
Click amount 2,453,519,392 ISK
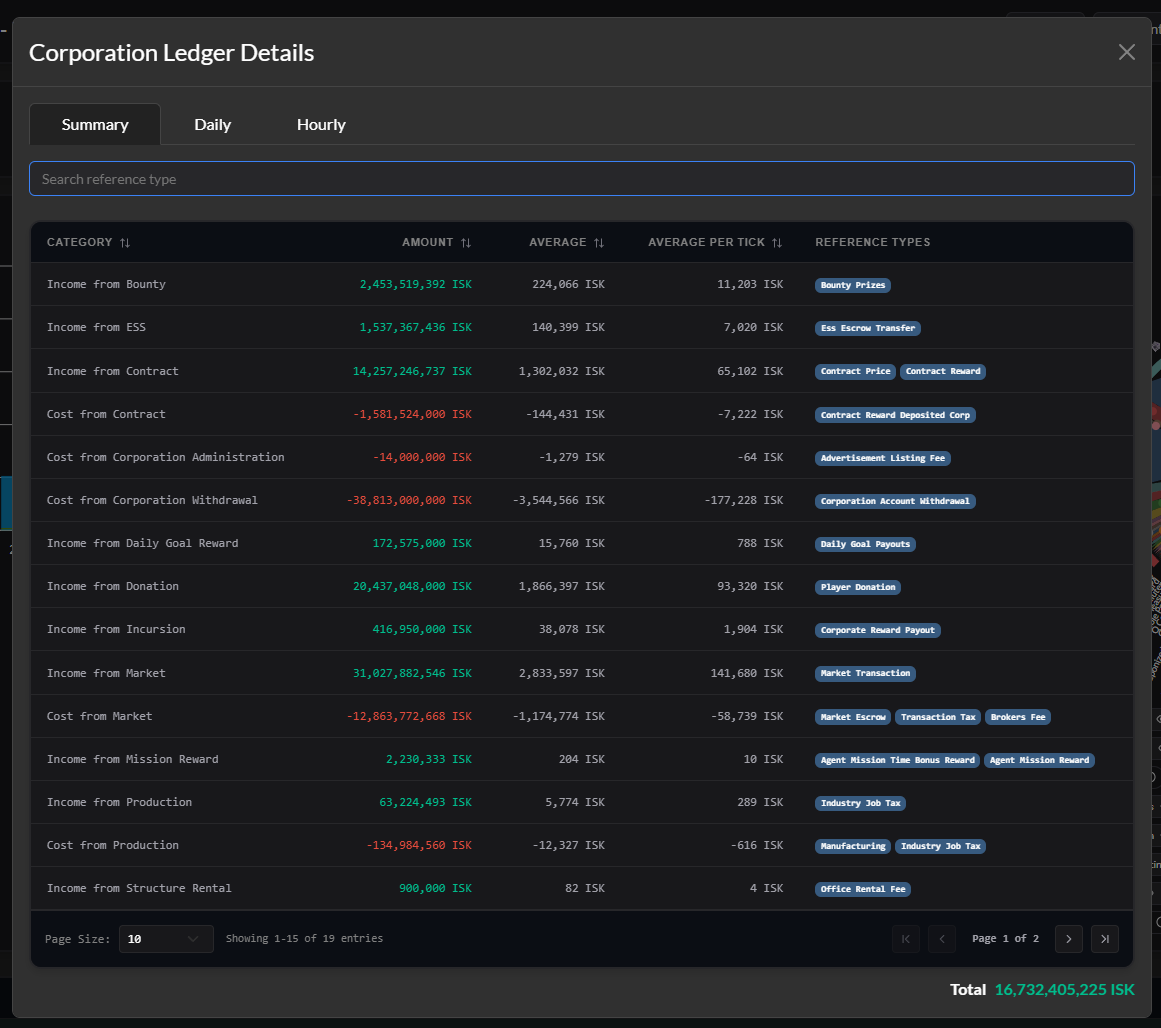pos(415,284)
